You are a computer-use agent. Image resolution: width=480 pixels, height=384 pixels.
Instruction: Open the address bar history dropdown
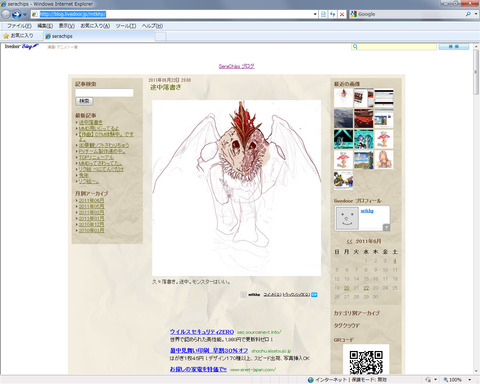click(315, 14)
